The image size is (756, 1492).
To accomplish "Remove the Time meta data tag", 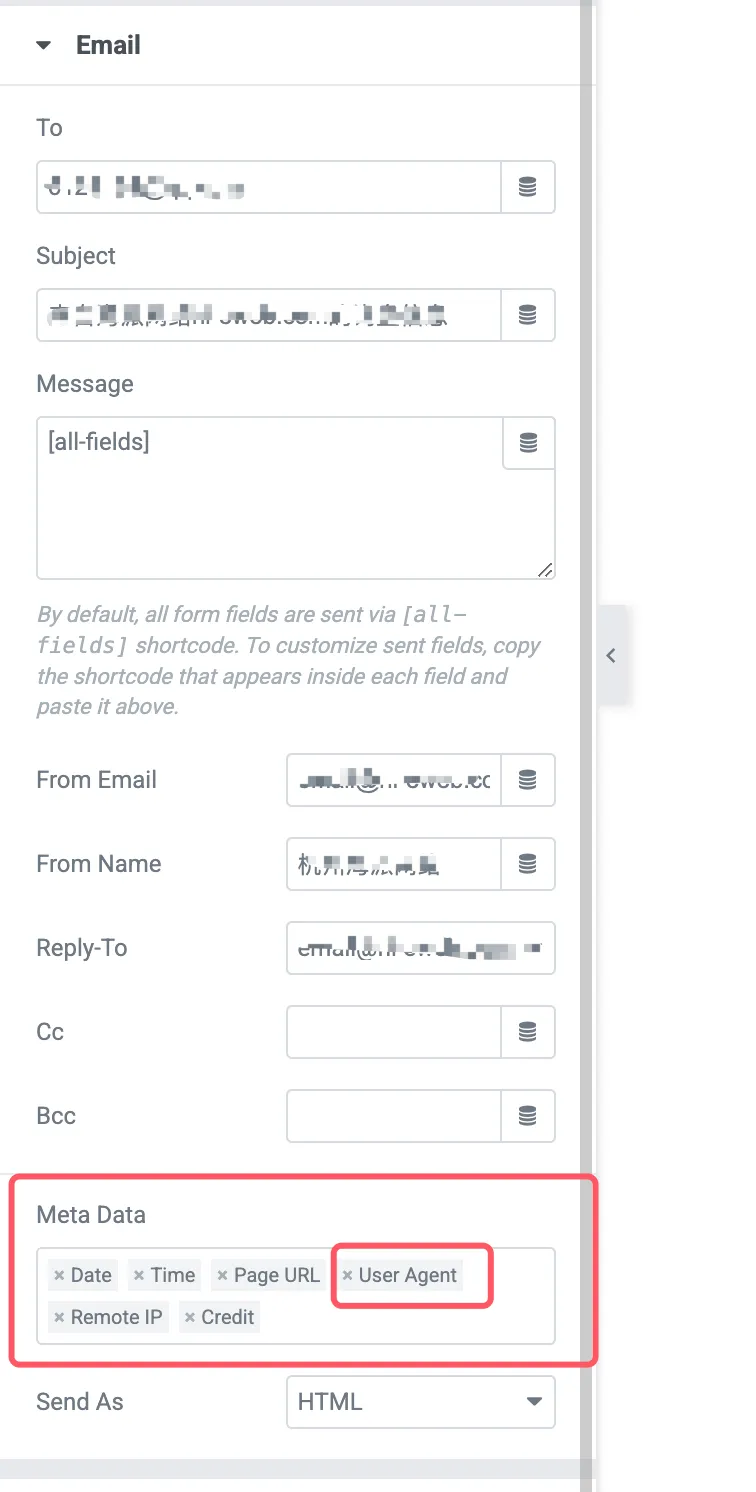I will coord(139,1276).
